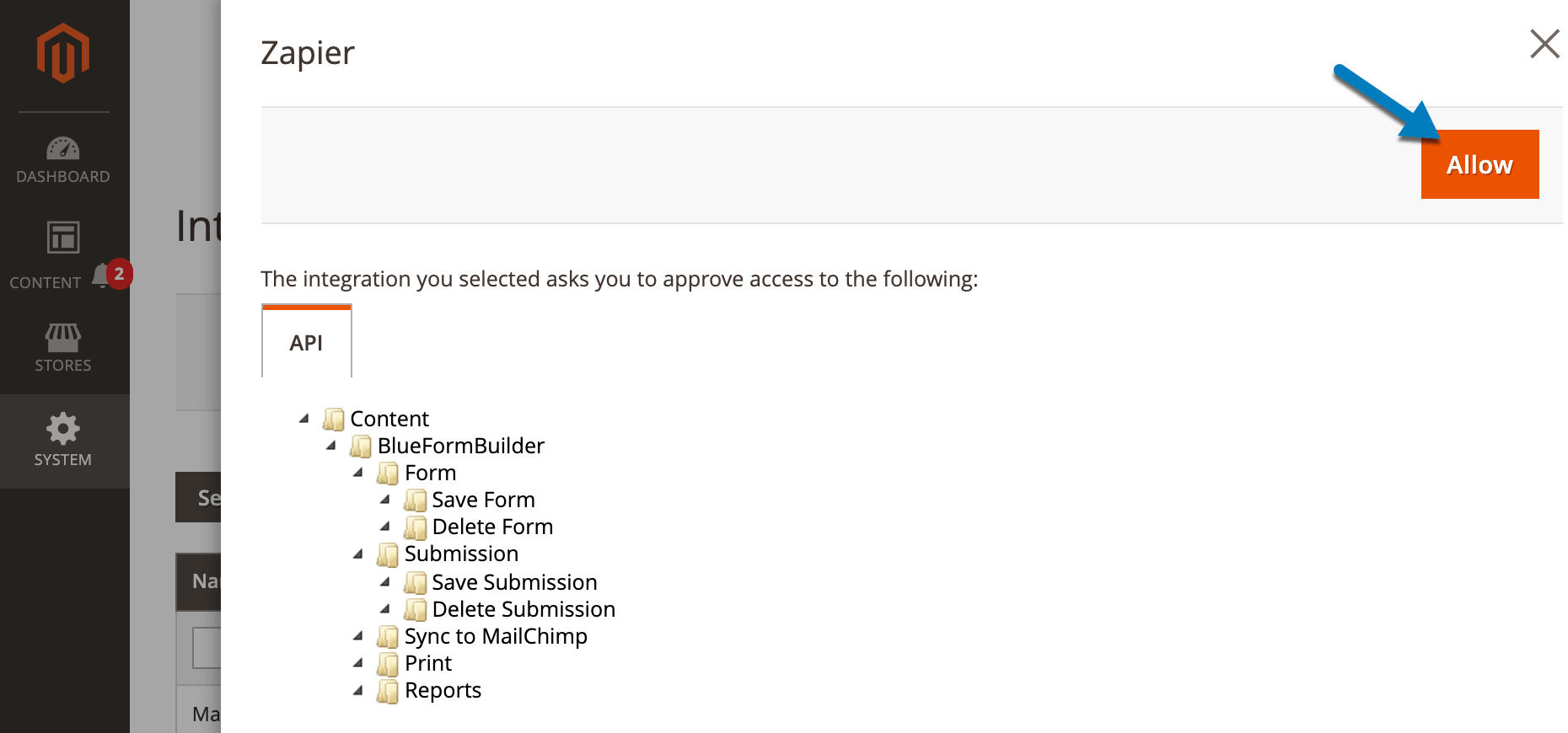Viewport: 1568px width, 733px height.
Task: Select Sync to MailChimp tree item
Action: coord(496,636)
